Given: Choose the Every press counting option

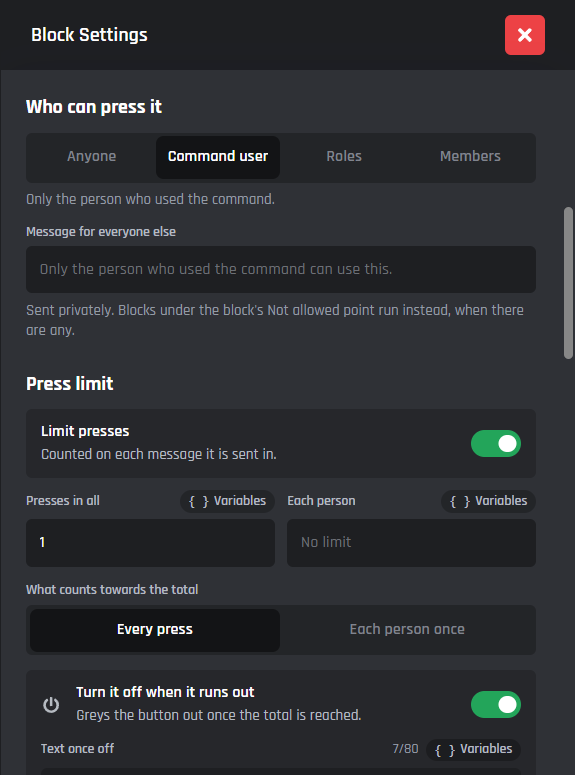Looking at the screenshot, I should 155,630.
